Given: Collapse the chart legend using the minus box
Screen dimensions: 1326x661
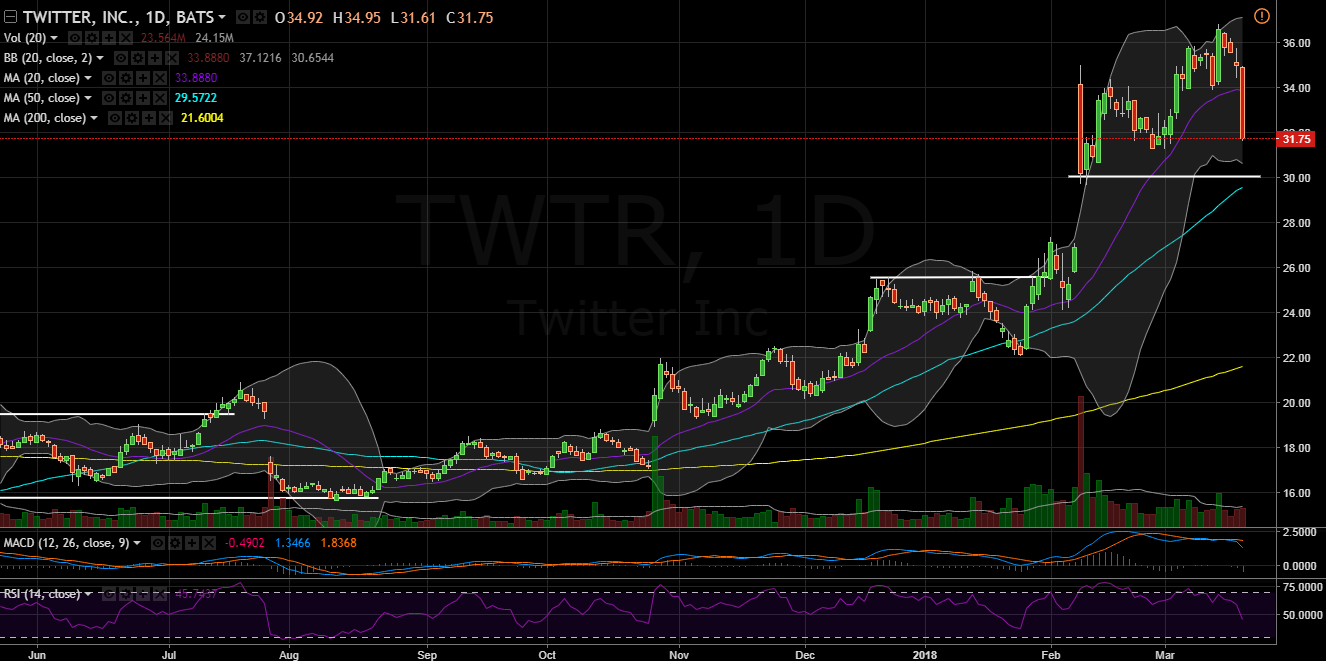Looking at the screenshot, I should [x=10, y=18].
